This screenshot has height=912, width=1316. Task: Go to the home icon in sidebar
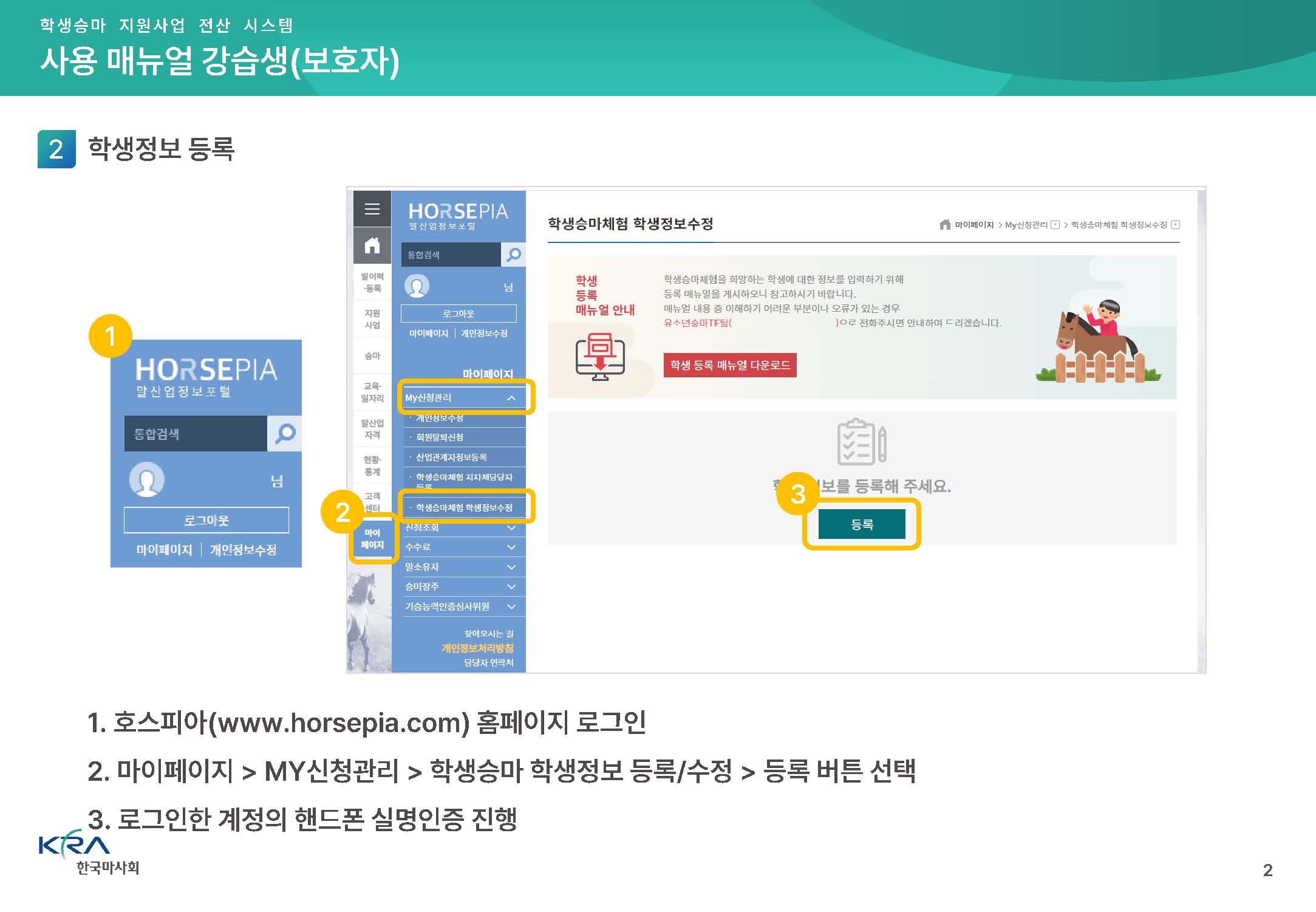[372, 245]
